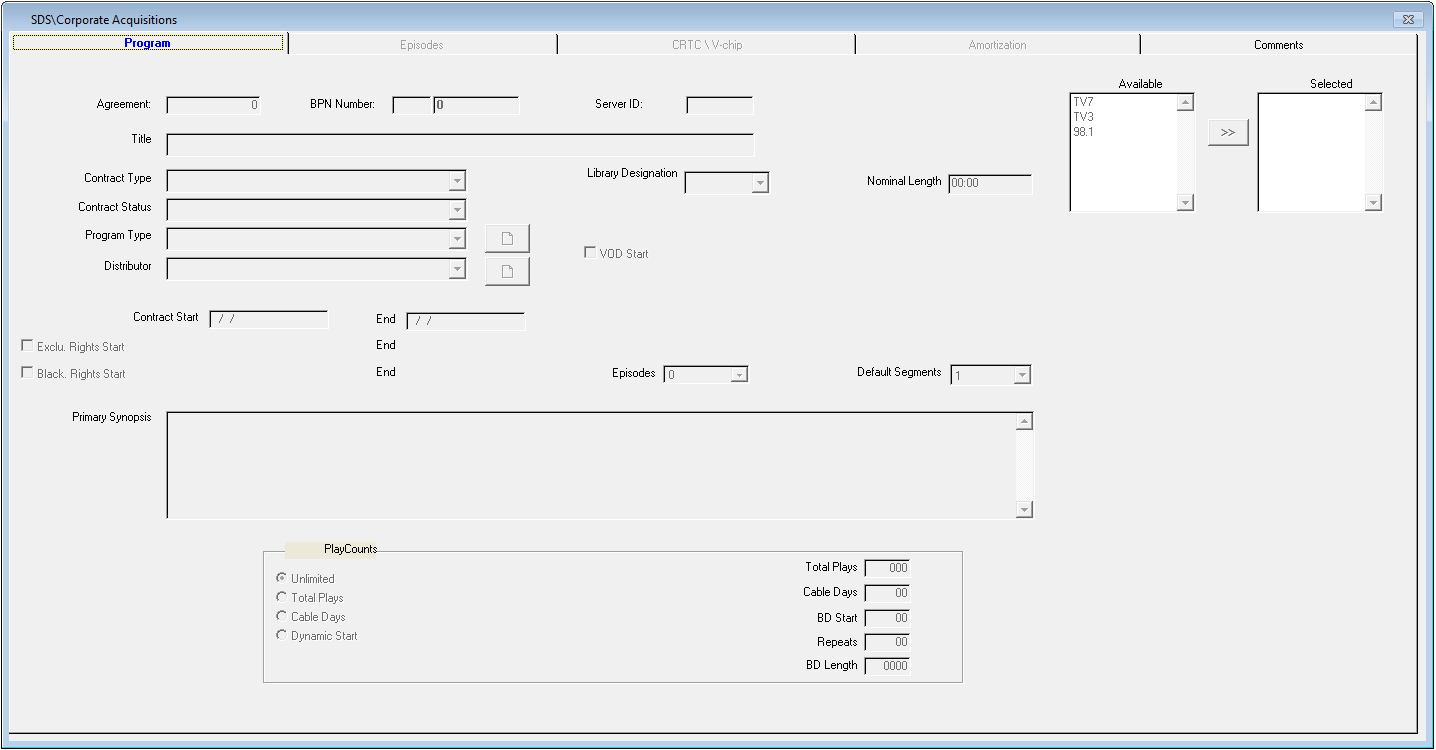
Task: Click the document icon beside Program Type
Action: (x=507, y=239)
